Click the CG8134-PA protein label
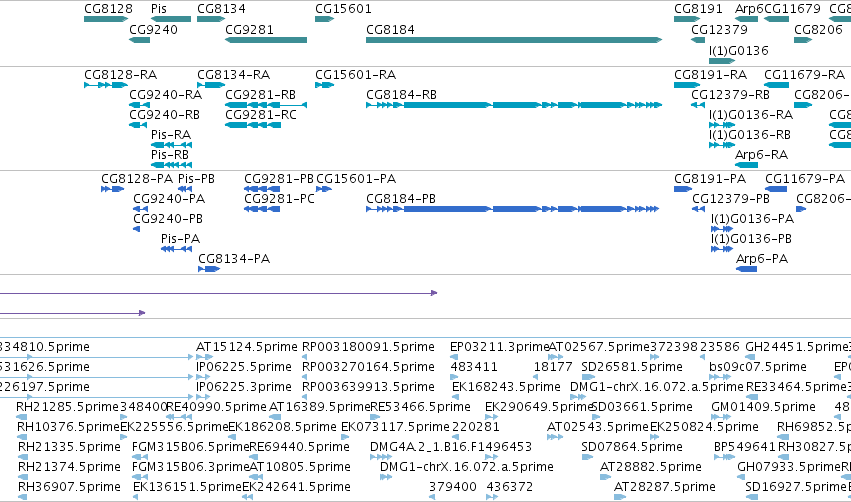Viewport: 851px width, 502px height. (234, 259)
